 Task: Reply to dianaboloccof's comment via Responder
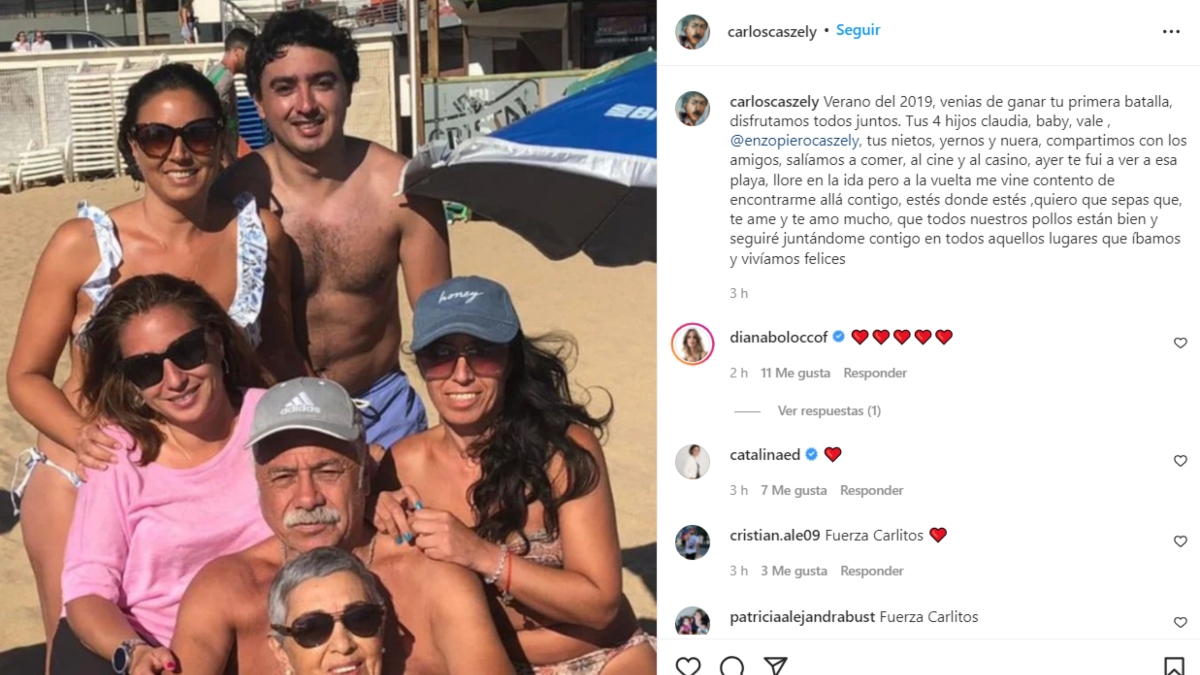click(x=875, y=373)
